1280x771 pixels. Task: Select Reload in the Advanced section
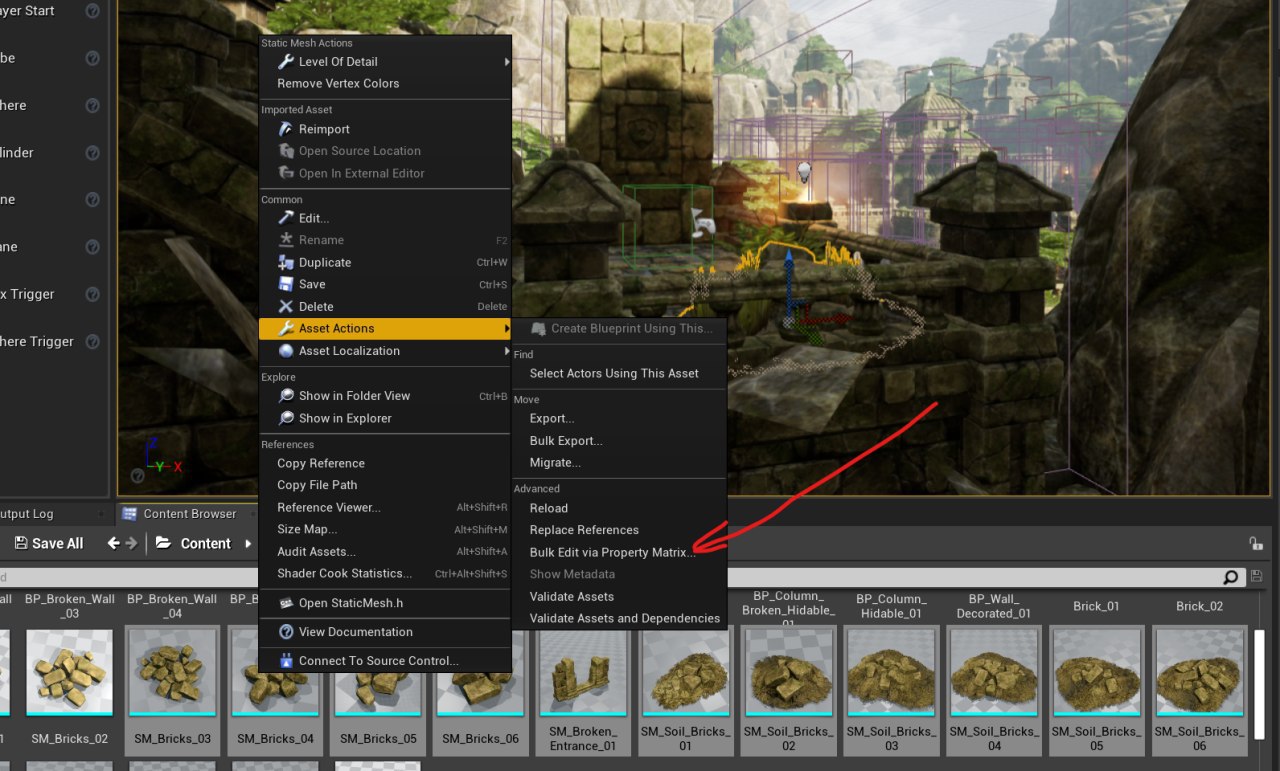(x=618, y=508)
